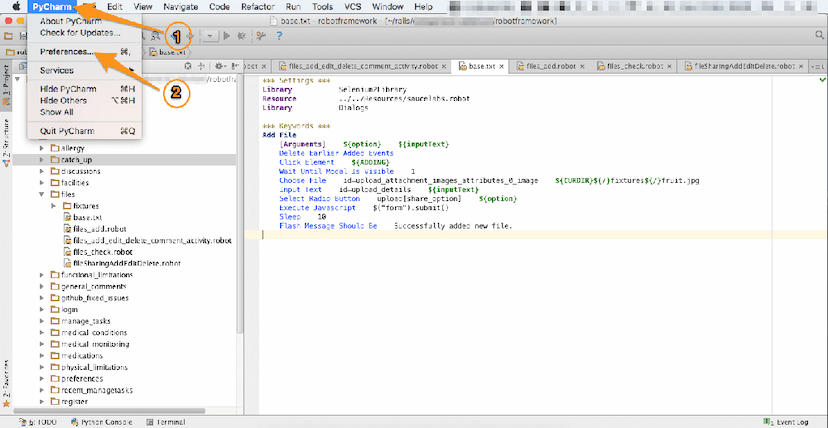Toggle the Favorites tool window sidebar button

(x=6, y=384)
